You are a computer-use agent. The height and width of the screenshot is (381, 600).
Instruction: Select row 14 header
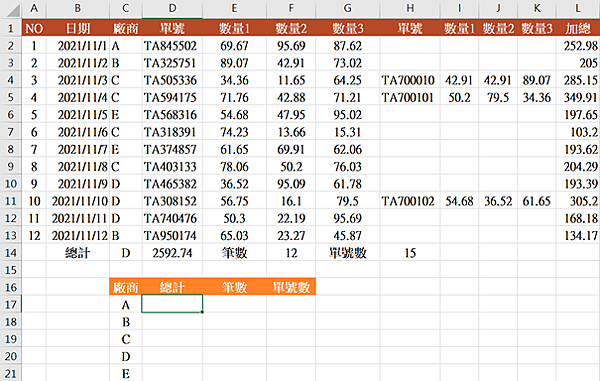[x=11, y=252]
